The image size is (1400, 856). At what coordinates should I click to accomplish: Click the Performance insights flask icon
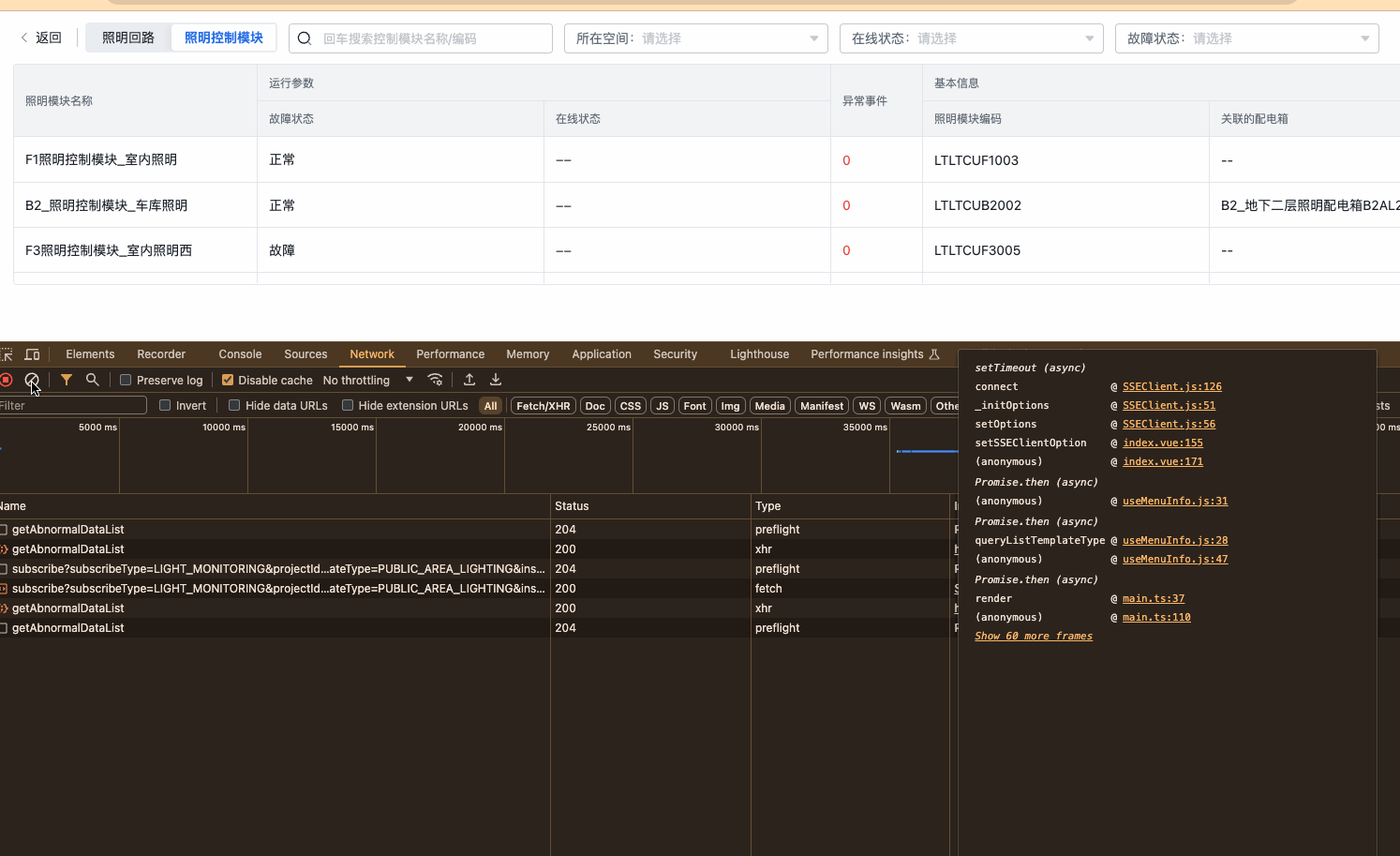[934, 354]
